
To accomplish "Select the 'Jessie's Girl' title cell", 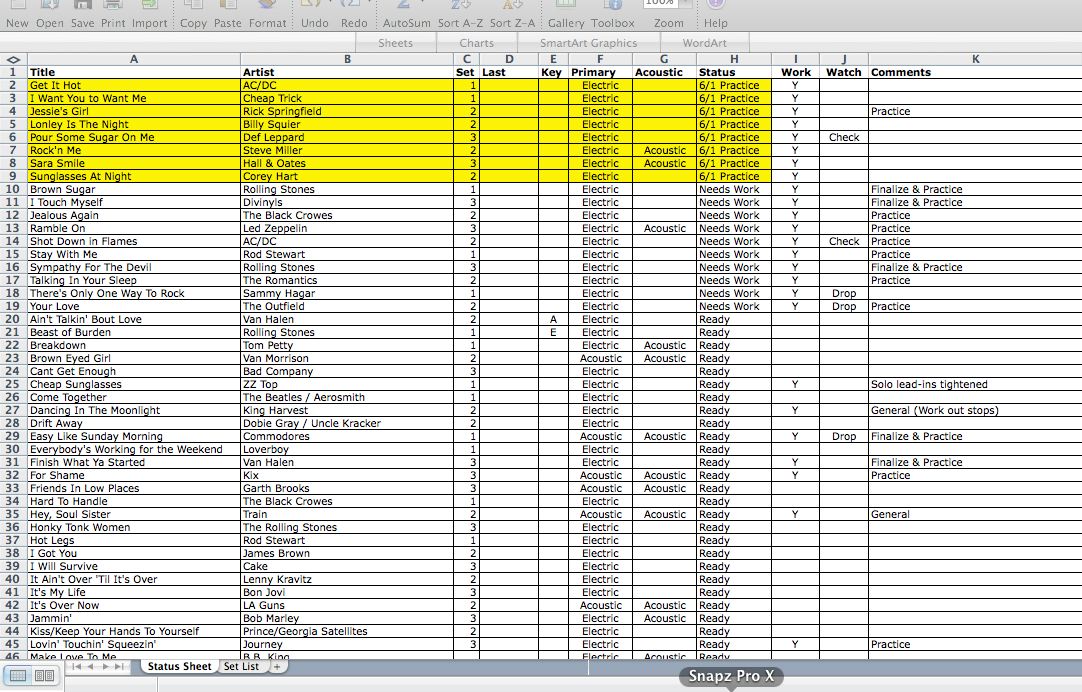I will point(134,111).
